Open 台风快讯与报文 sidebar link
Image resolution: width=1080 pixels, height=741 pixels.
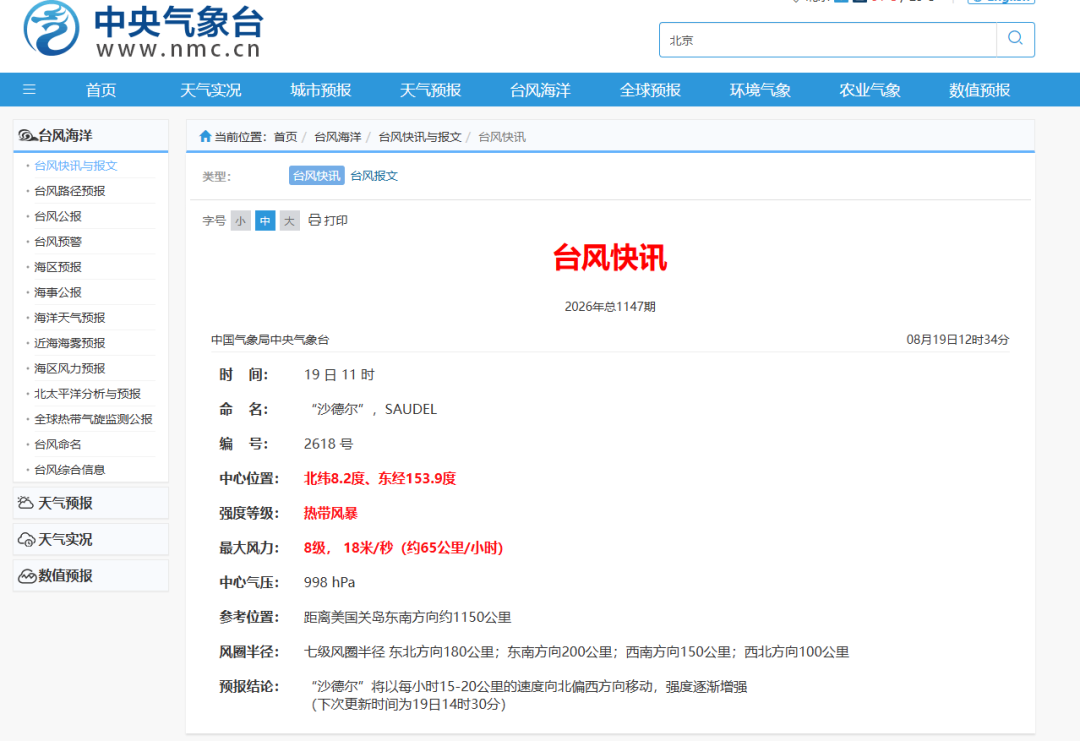click(x=76, y=165)
